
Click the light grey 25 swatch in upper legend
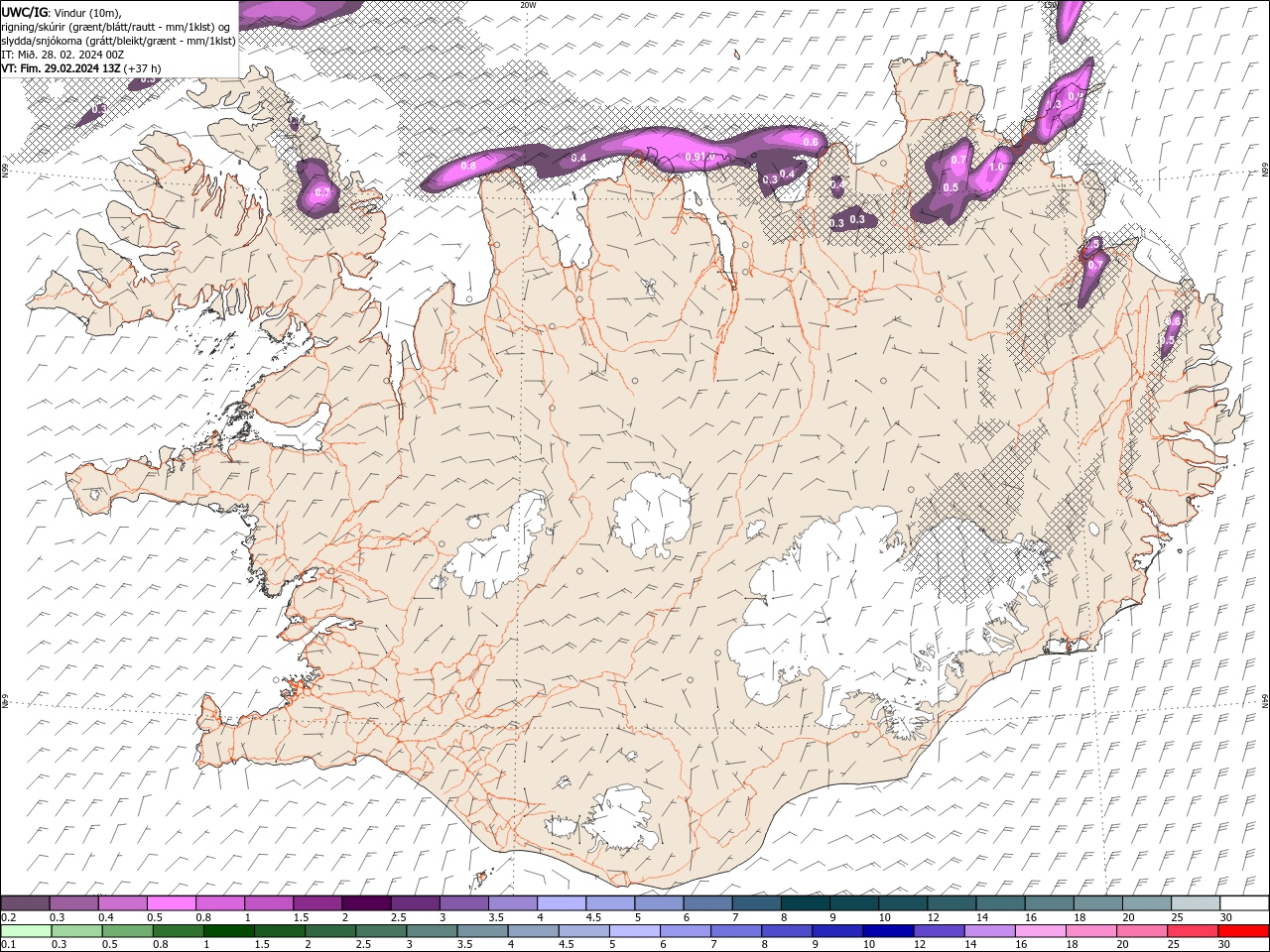1195,903
